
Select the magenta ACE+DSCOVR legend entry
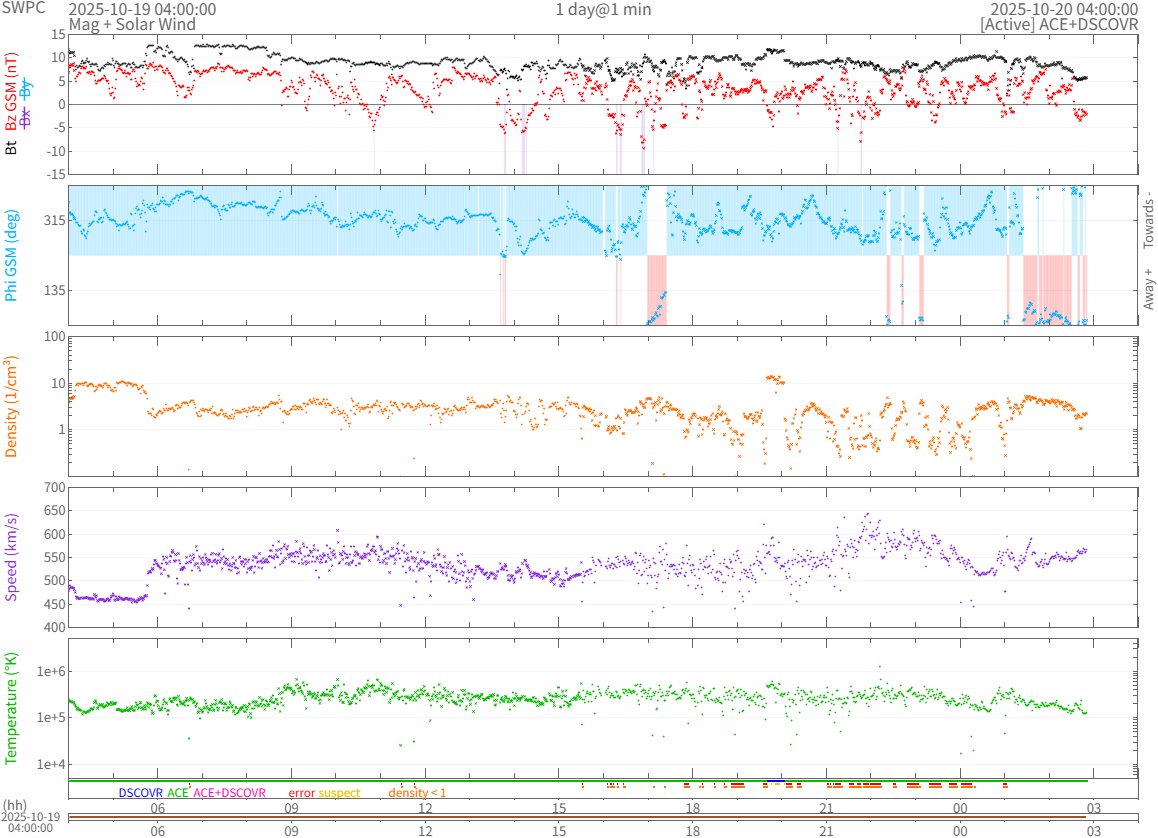pos(229,793)
